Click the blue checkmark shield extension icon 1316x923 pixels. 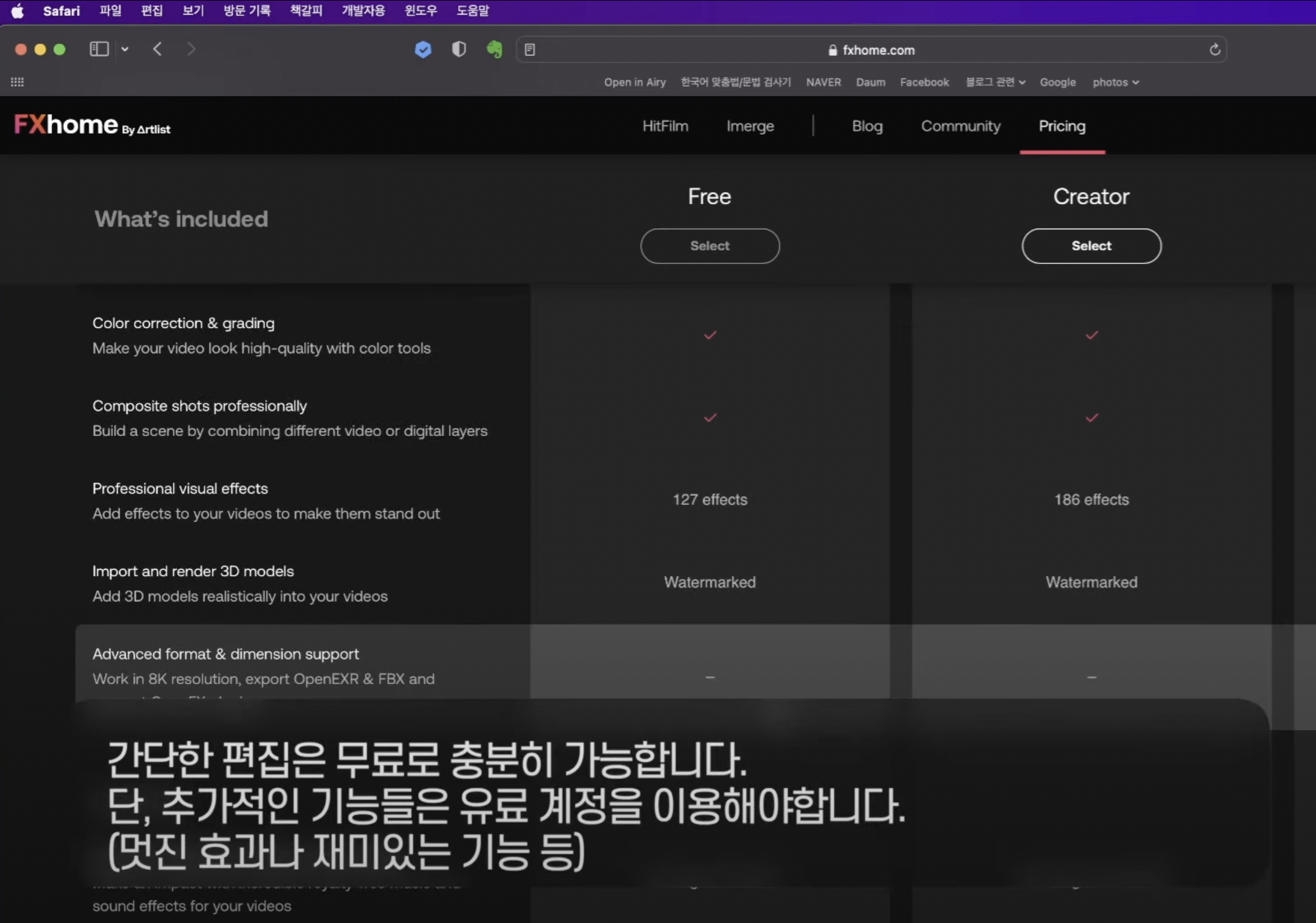tap(423, 50)
